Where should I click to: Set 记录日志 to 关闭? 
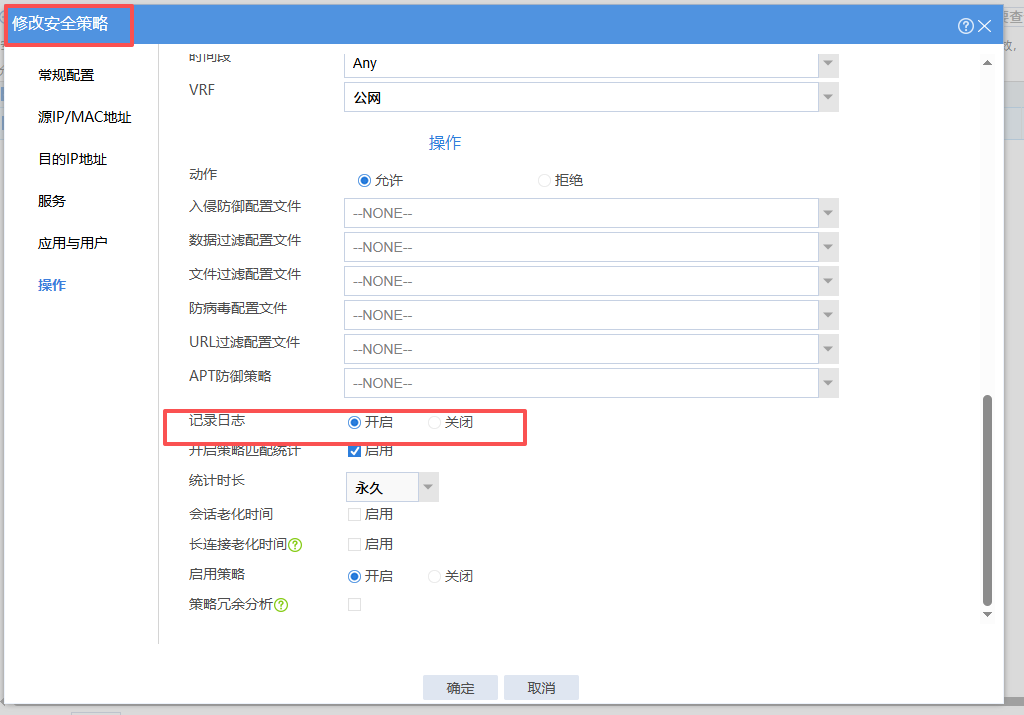tap(434, 423)
